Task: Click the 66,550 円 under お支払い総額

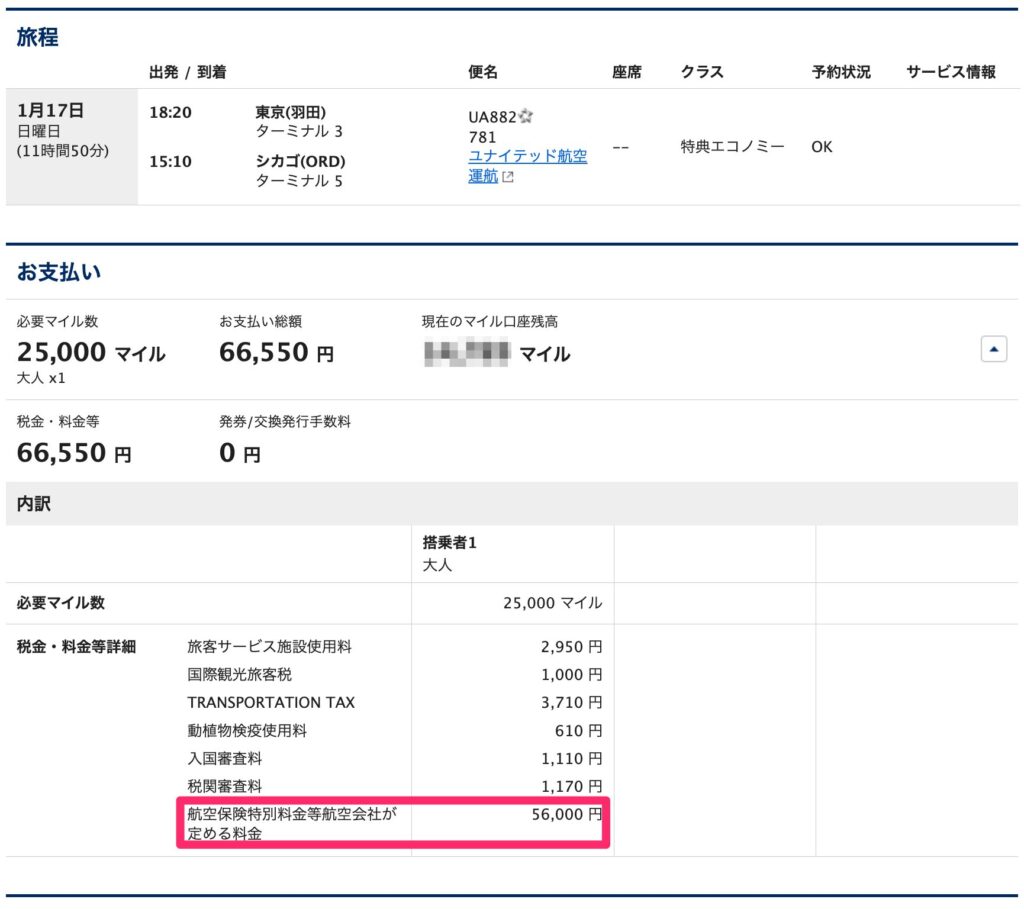Action: pyautogui.click(x=276, y=353)
